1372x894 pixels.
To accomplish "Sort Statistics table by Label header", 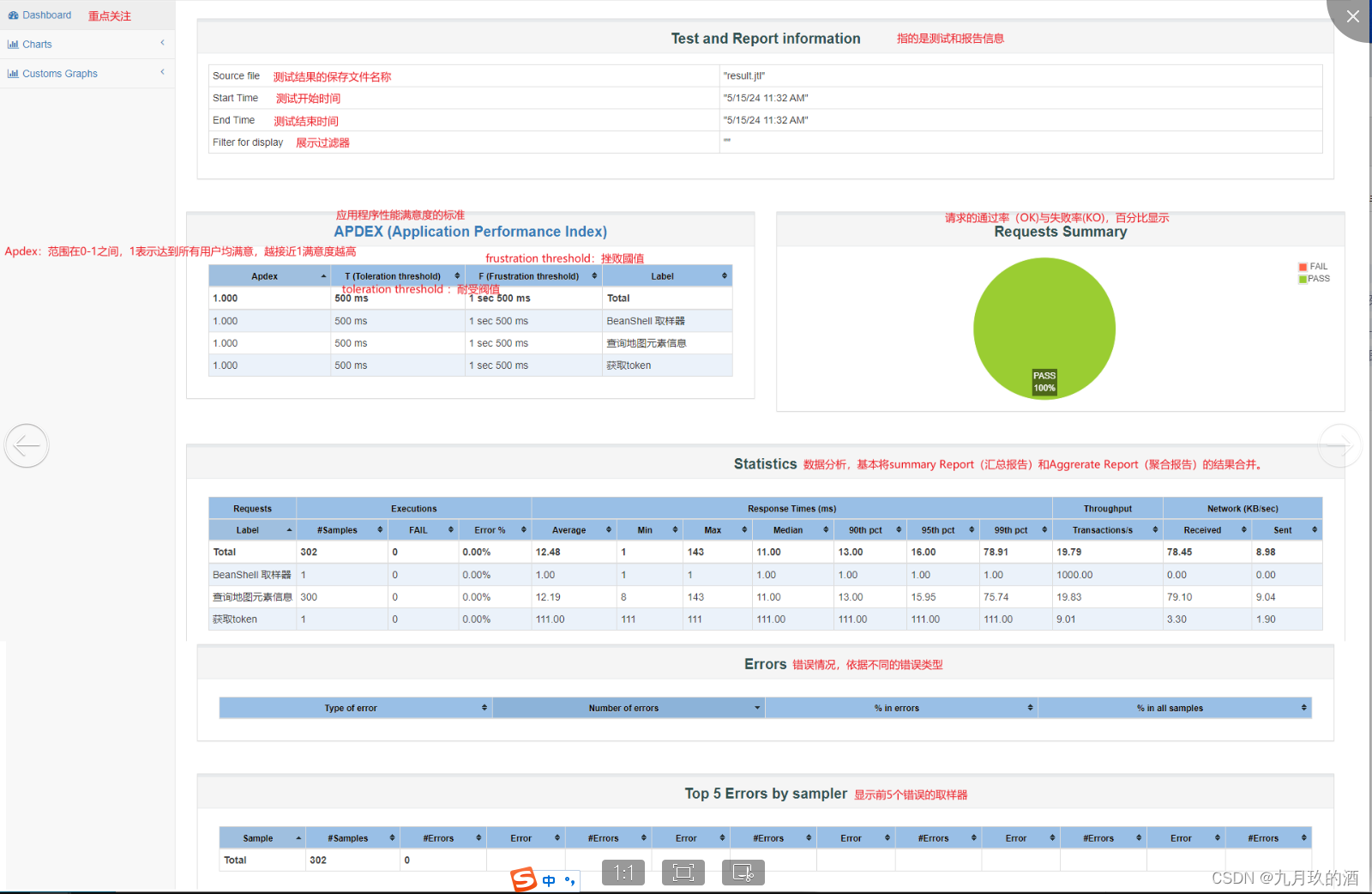I will click(252, 530).
